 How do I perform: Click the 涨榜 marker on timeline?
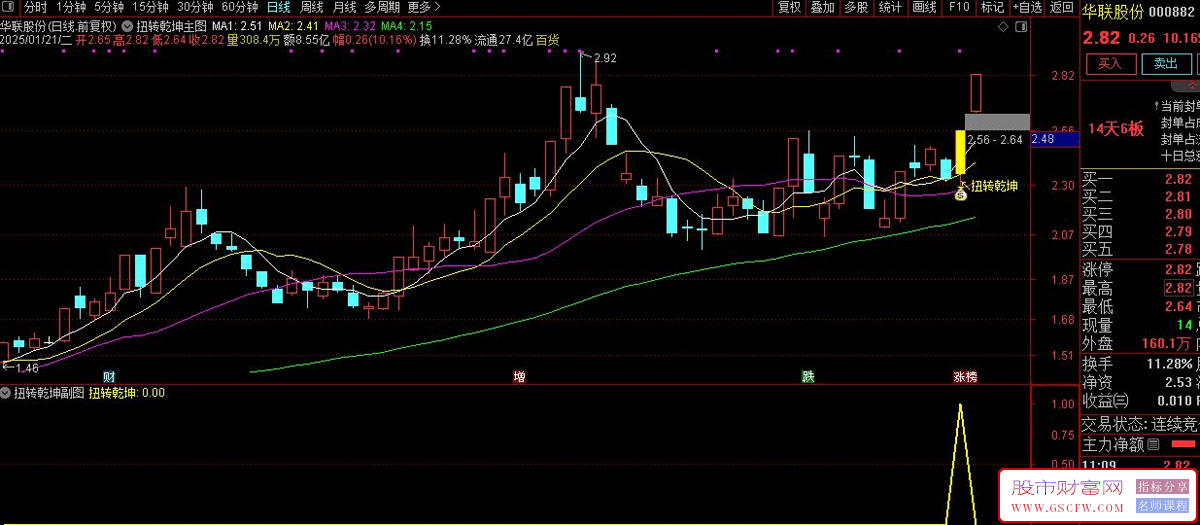(965, 377)
